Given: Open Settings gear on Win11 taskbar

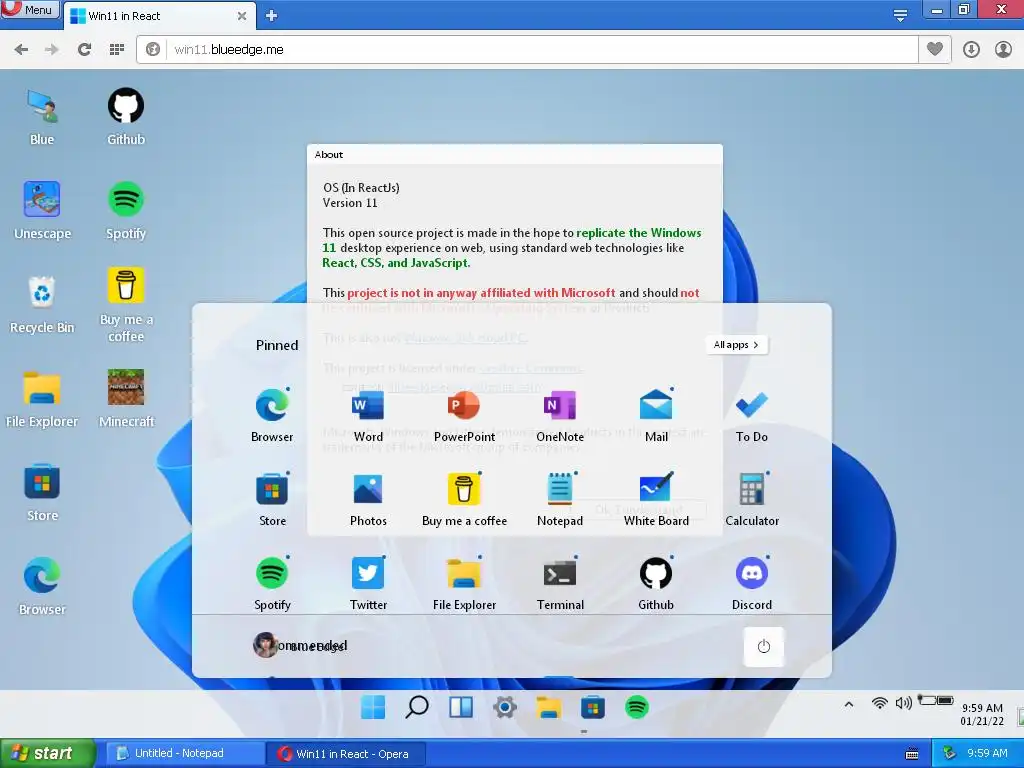Looking at the screenshot, I should [505, 707].
